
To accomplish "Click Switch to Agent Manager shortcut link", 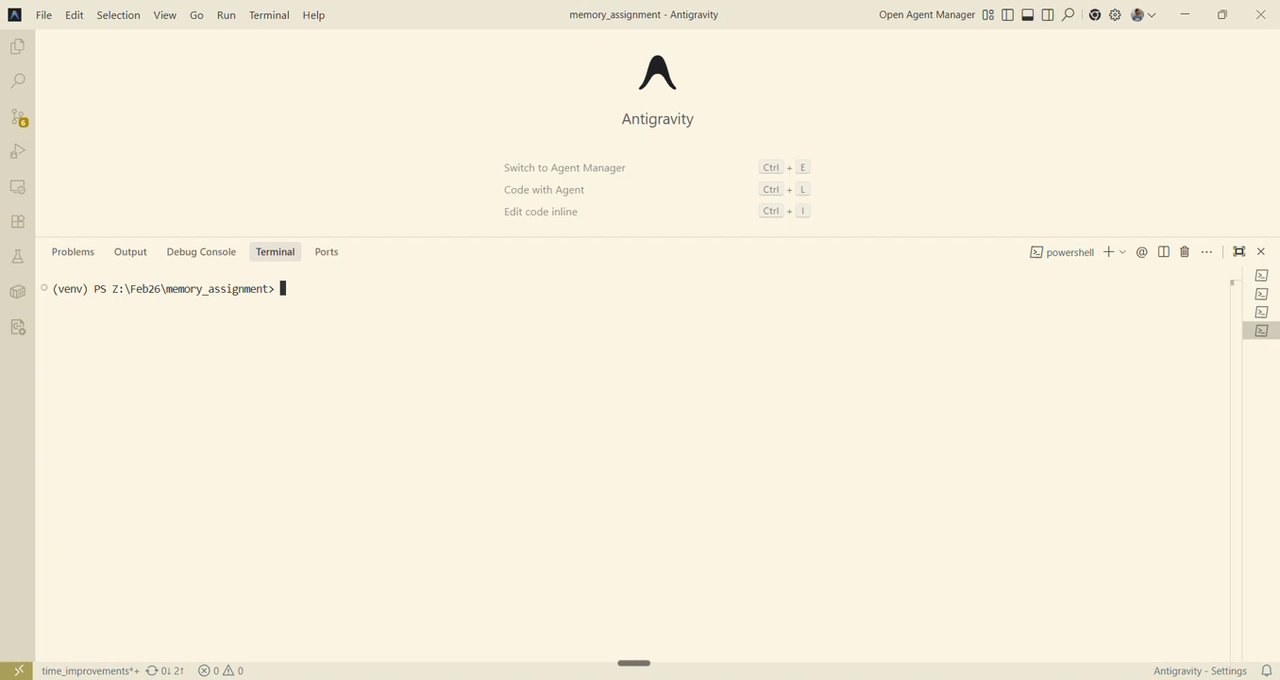I will [564, 168].
